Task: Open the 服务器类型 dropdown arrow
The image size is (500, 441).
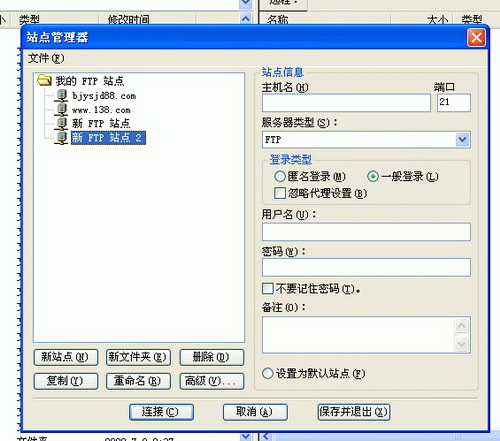Action: (462, 139)
